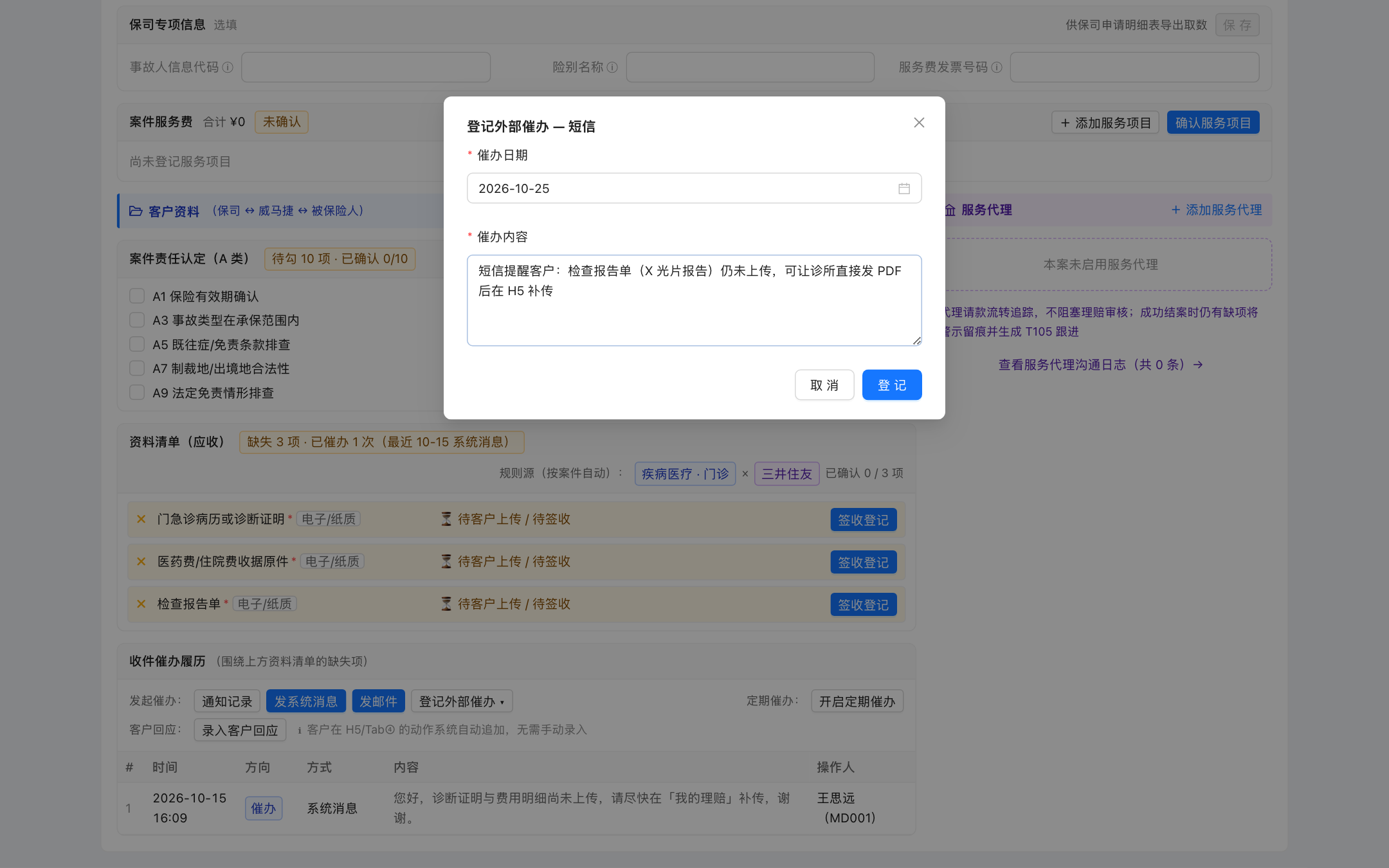The width and height of the screenshot is (1389, 868).
Task: Click 录入客户回应 button
Action: [240, 730]
